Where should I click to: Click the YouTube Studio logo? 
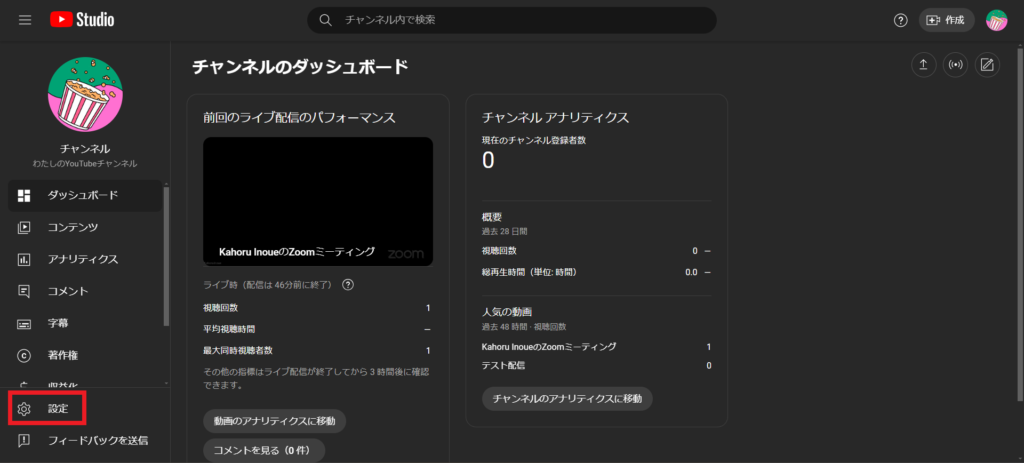coord(81,20)
